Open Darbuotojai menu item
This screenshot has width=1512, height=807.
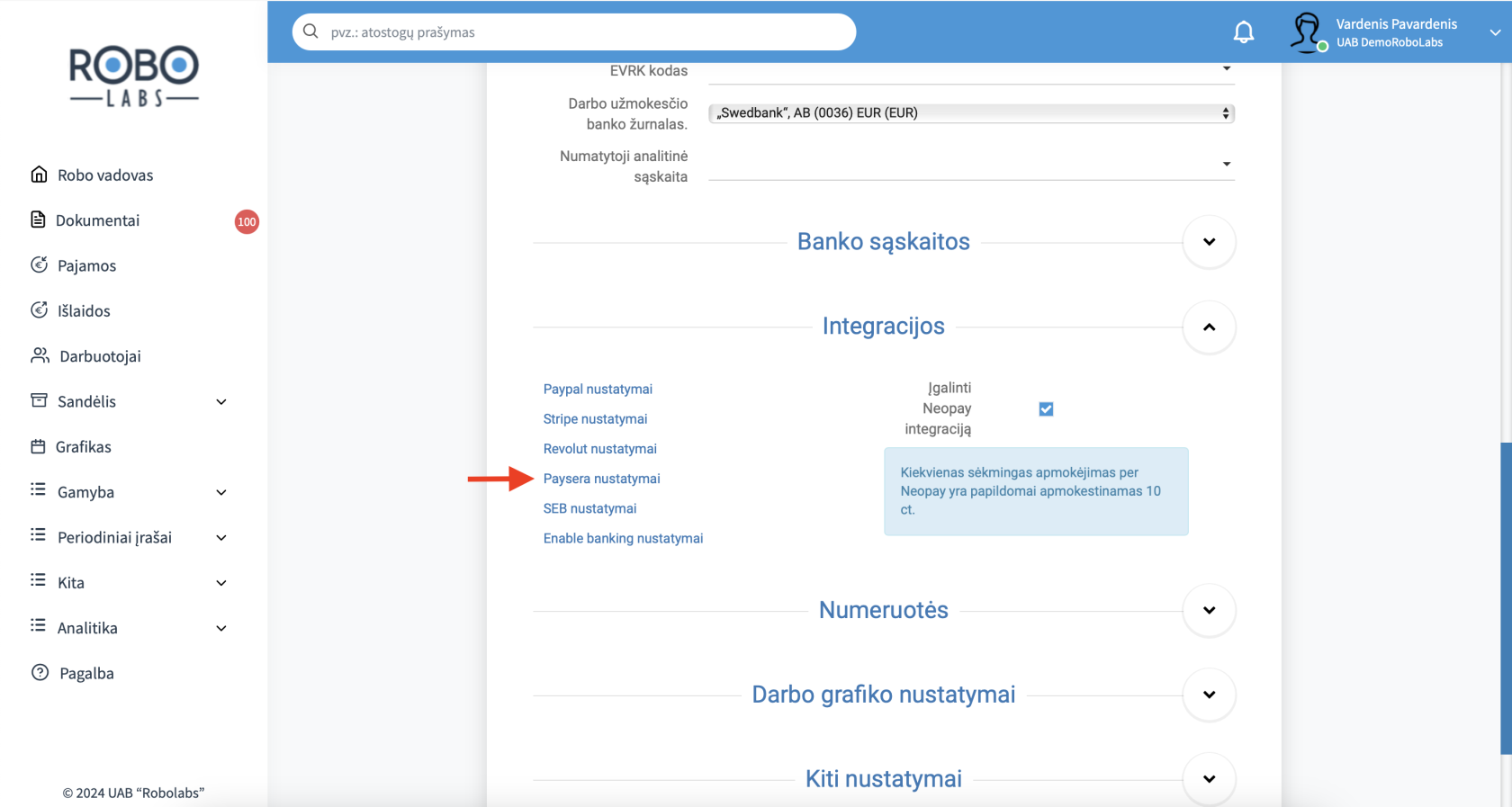click(x=100, y=356)
